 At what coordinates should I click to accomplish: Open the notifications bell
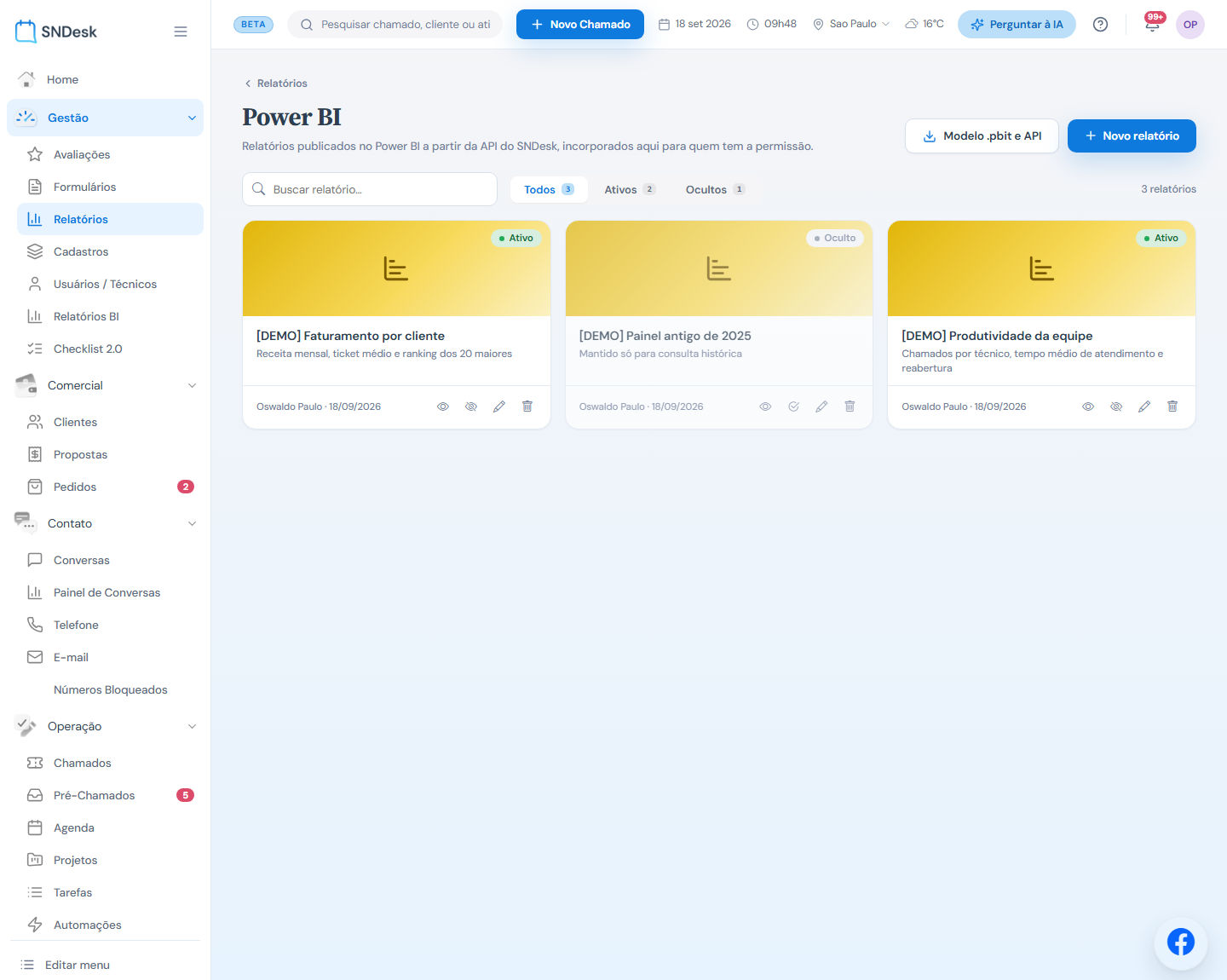coord(1153,24)
